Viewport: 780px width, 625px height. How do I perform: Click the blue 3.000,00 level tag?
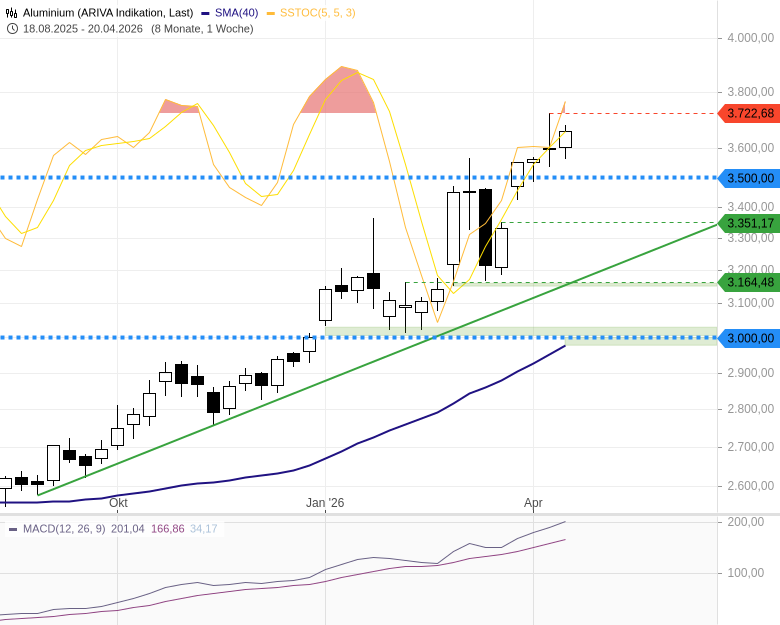[750, 338]
